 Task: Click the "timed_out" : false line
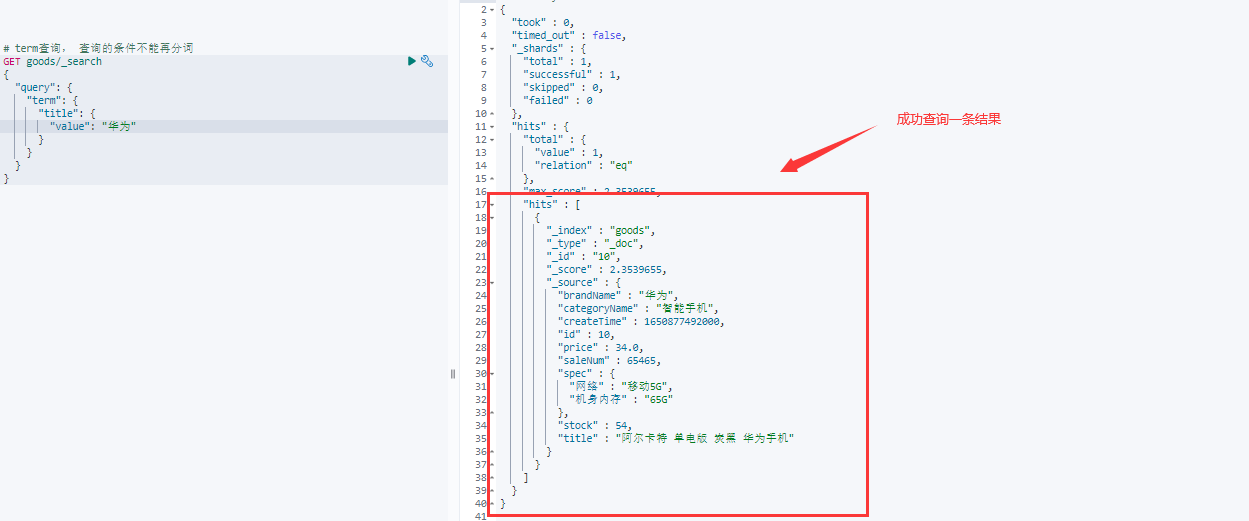(568, 35)
